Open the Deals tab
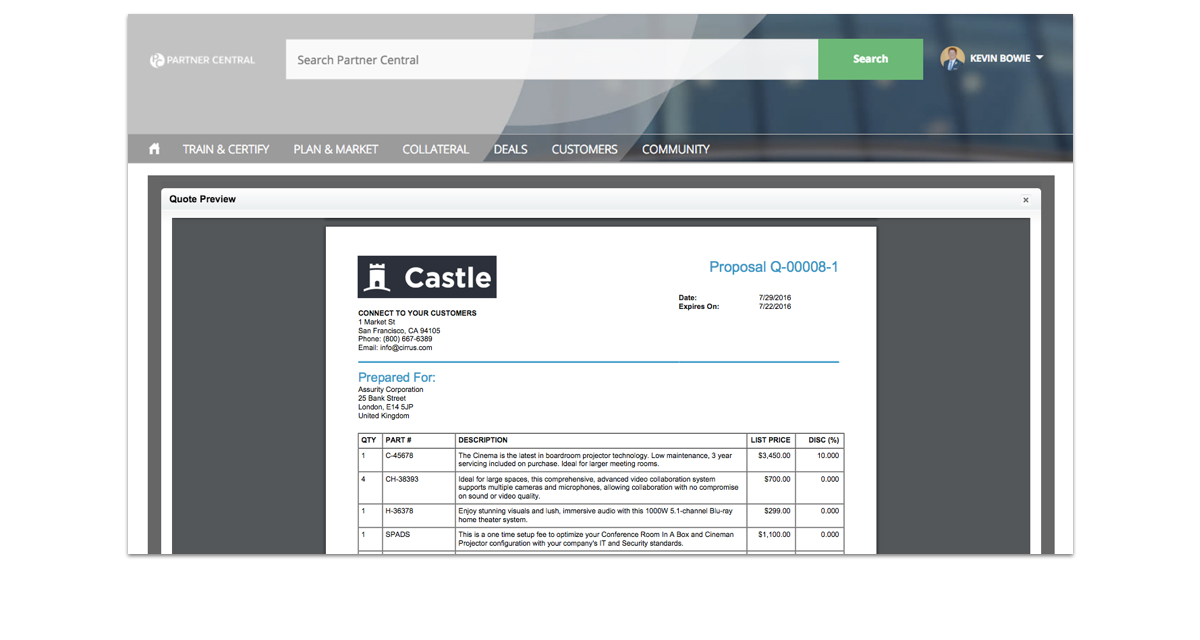Screen dimensions: 1200x640 510,149
